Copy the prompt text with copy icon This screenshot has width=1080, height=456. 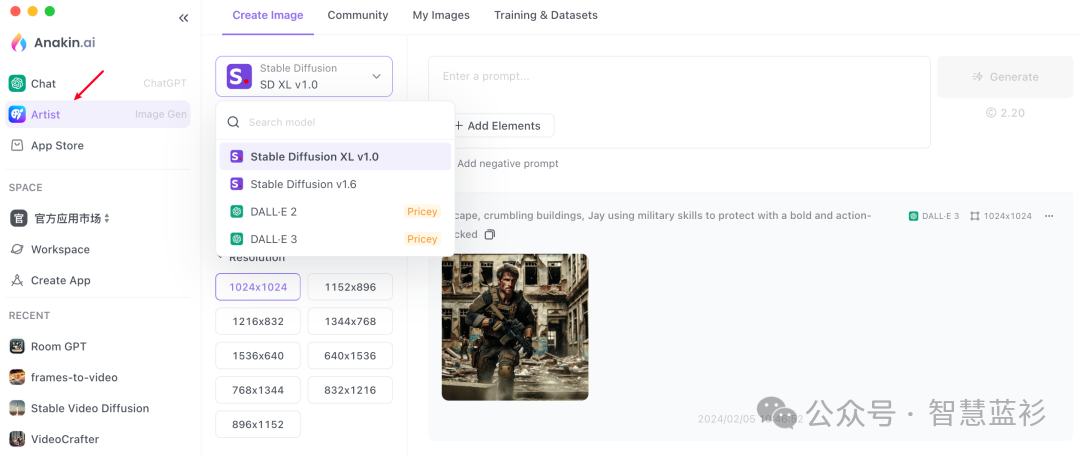490,235
